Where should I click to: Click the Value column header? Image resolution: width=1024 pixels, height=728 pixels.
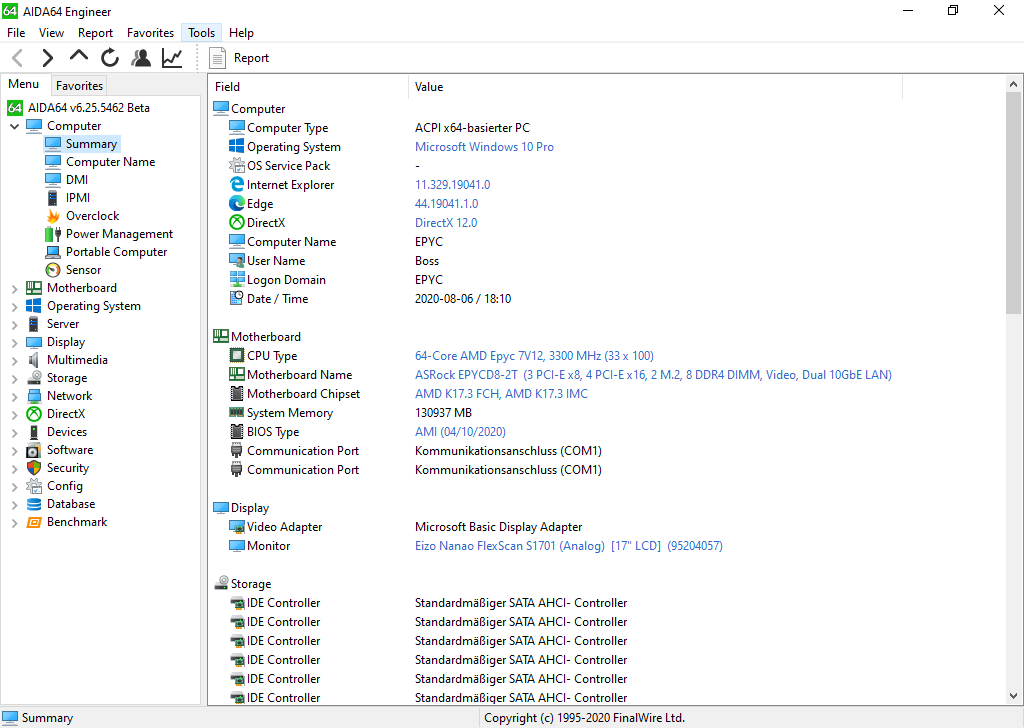pyautogui.click(x=656, y=87)
